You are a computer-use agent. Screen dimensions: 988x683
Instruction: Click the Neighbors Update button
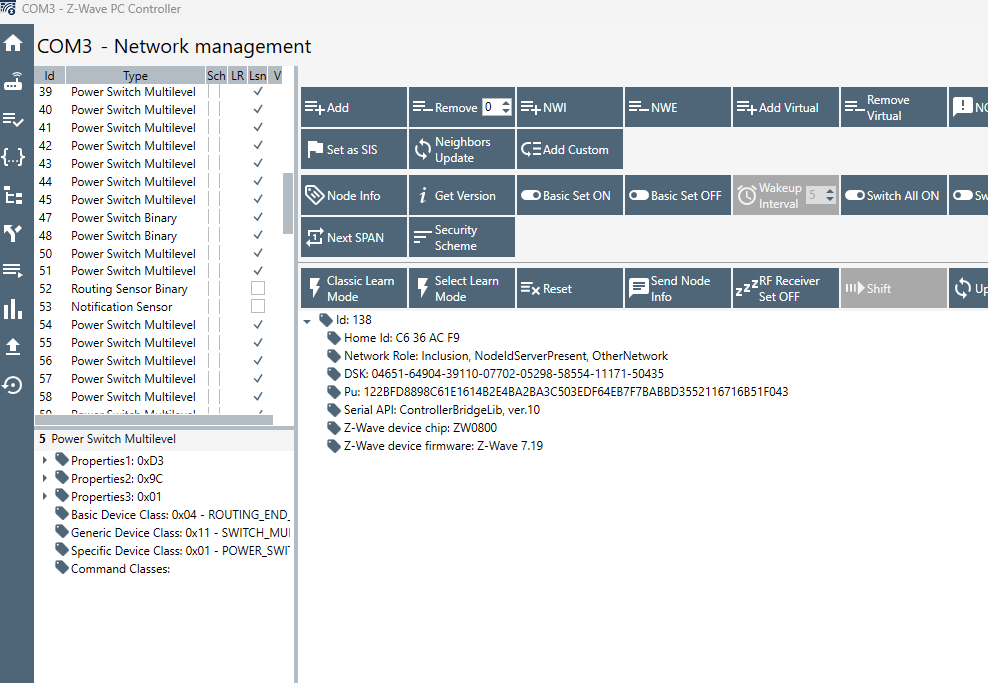point(461,150)
